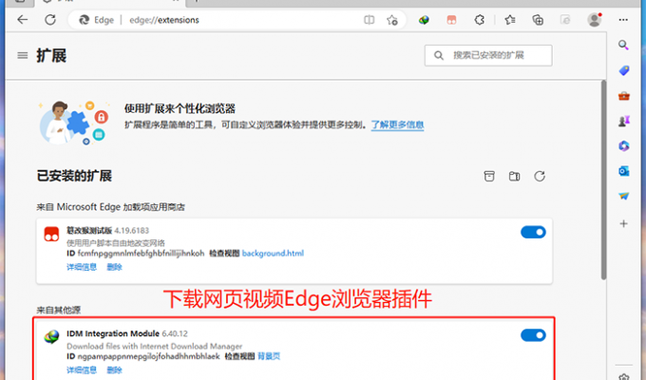Open the 了解更多信息 link
This screenshot has width=646, height=380.
(x=398, y=124)
